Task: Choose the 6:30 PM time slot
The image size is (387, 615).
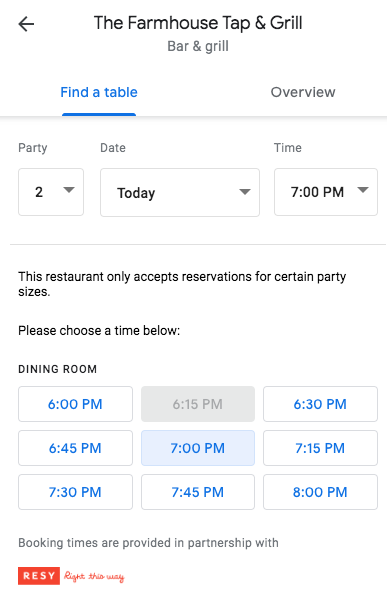Action: [x=320, y=404]
